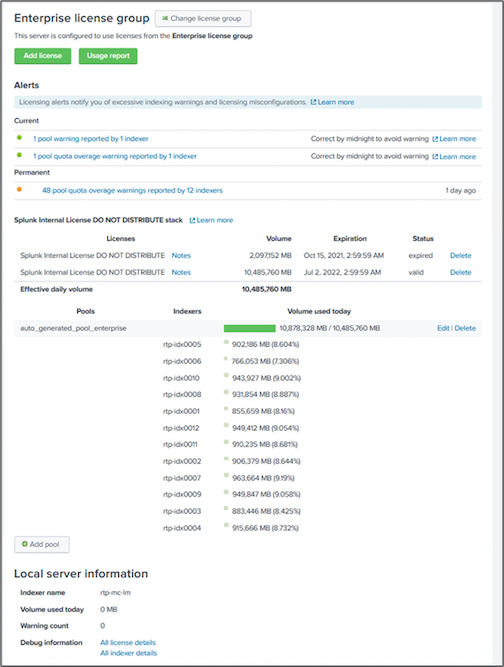Screen dimensions: 504x667
Task: Click Learn more beside quota overage alert
Action: 454,157
